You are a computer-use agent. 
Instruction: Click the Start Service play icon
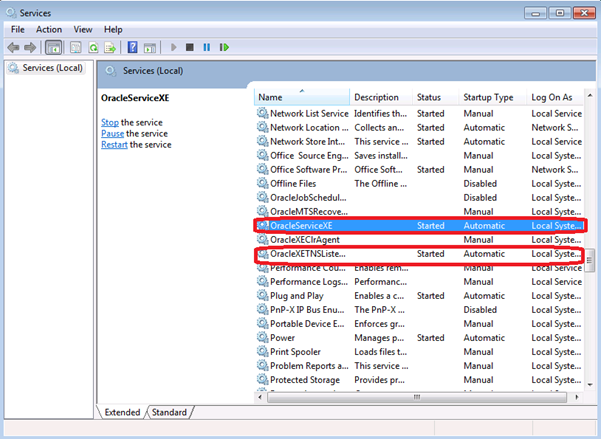[x=174, y=47]
